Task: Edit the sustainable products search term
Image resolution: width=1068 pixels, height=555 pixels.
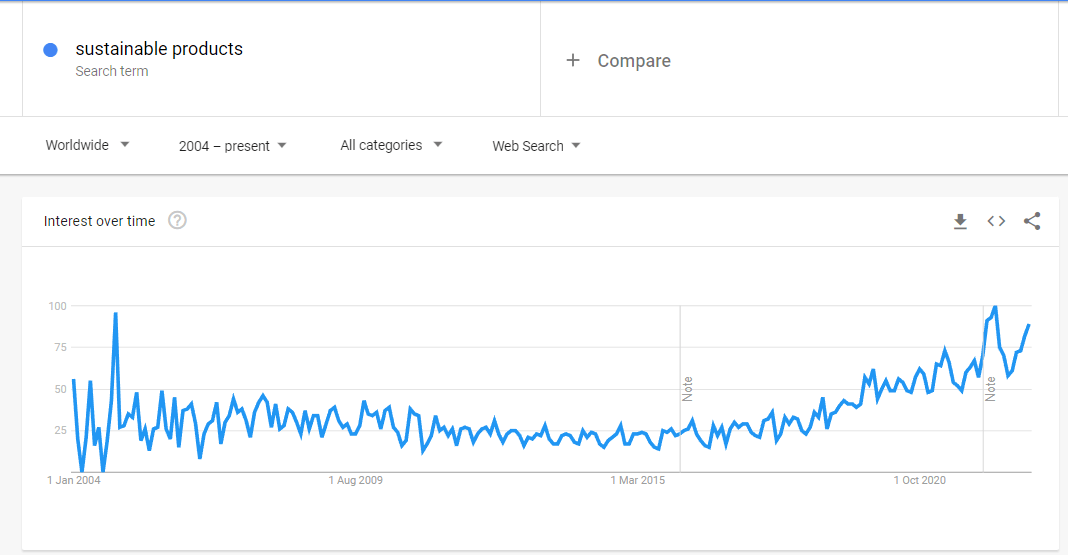Action: coord(159,49)
